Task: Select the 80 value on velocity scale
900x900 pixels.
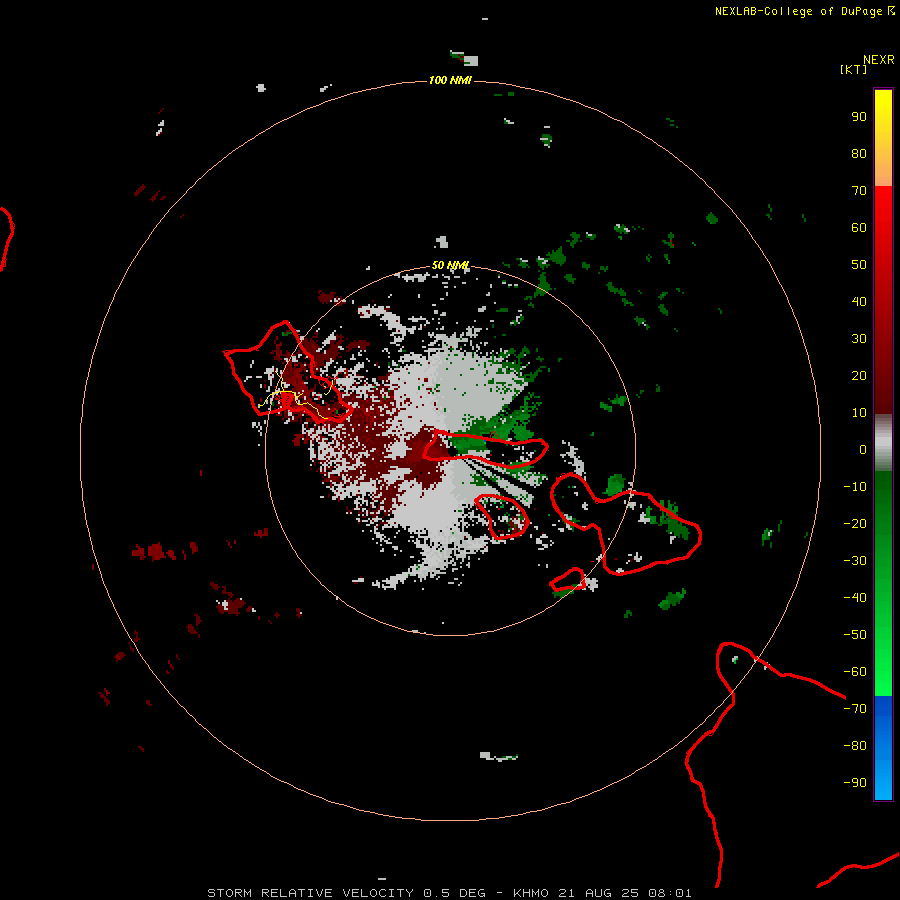Action: (859, 154)
